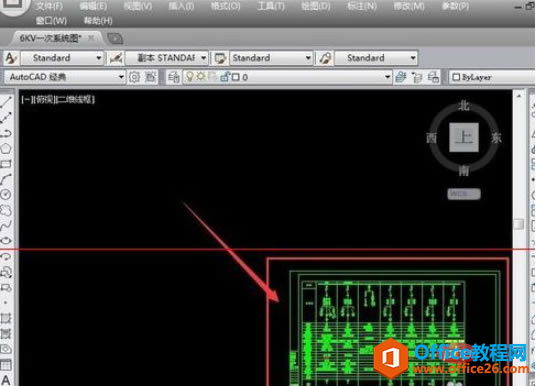Close the 6KV一次系统图 tab

91,38
